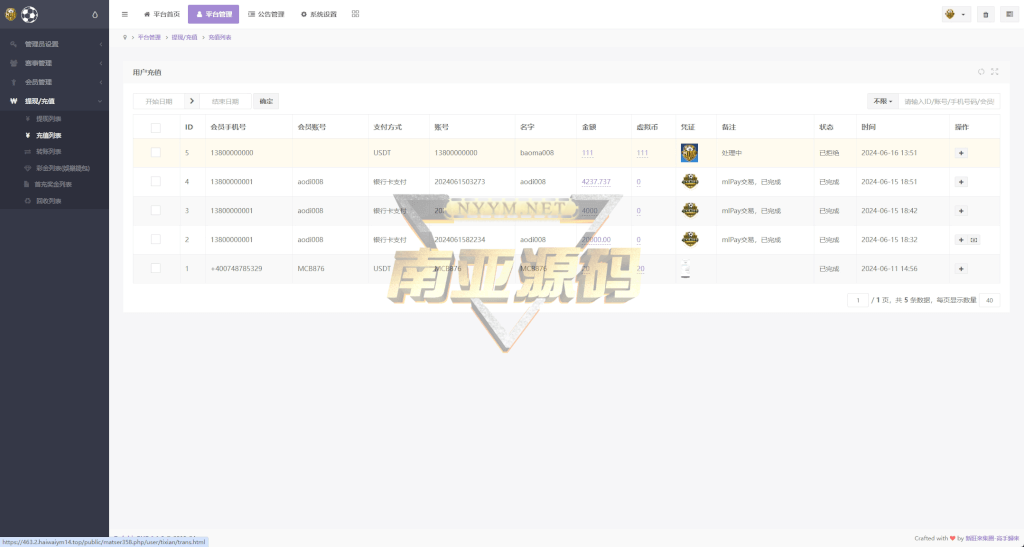Open 提现列表 in the sidebar submenu

[x=48, y=119]
